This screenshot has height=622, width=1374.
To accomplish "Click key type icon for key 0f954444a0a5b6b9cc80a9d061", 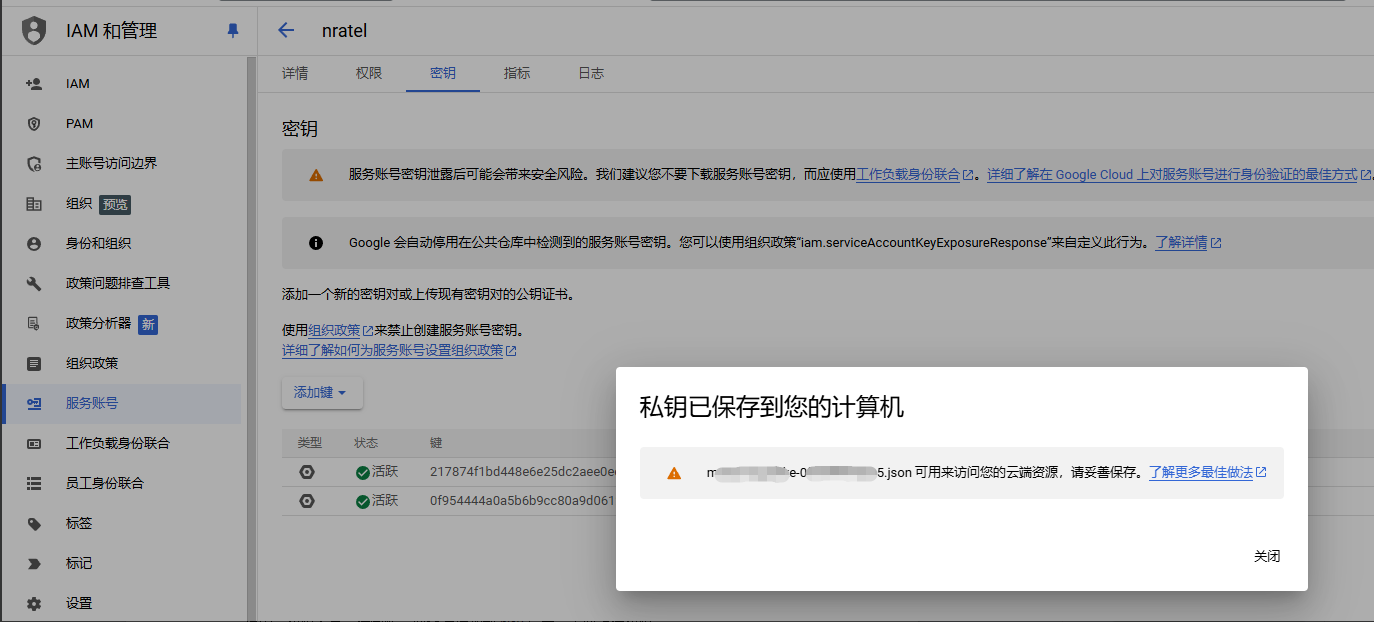I will tap(307, 501).
